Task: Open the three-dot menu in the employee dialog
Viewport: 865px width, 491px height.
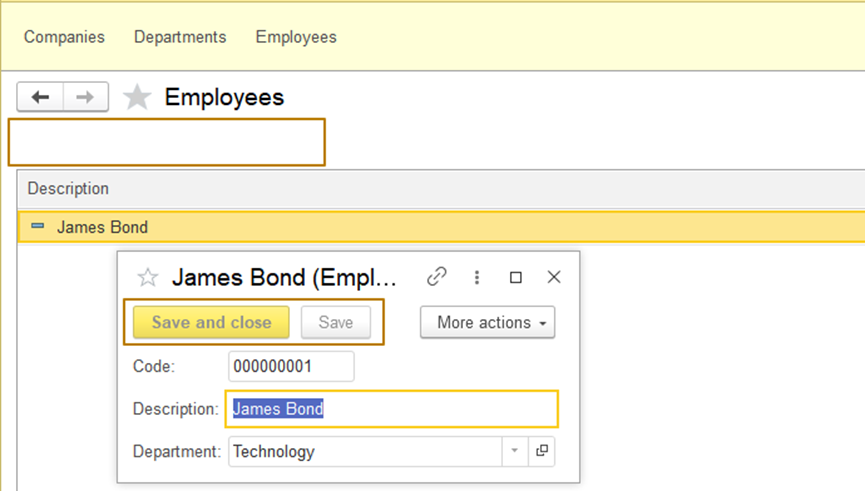Action: click(x=477, y=277)
